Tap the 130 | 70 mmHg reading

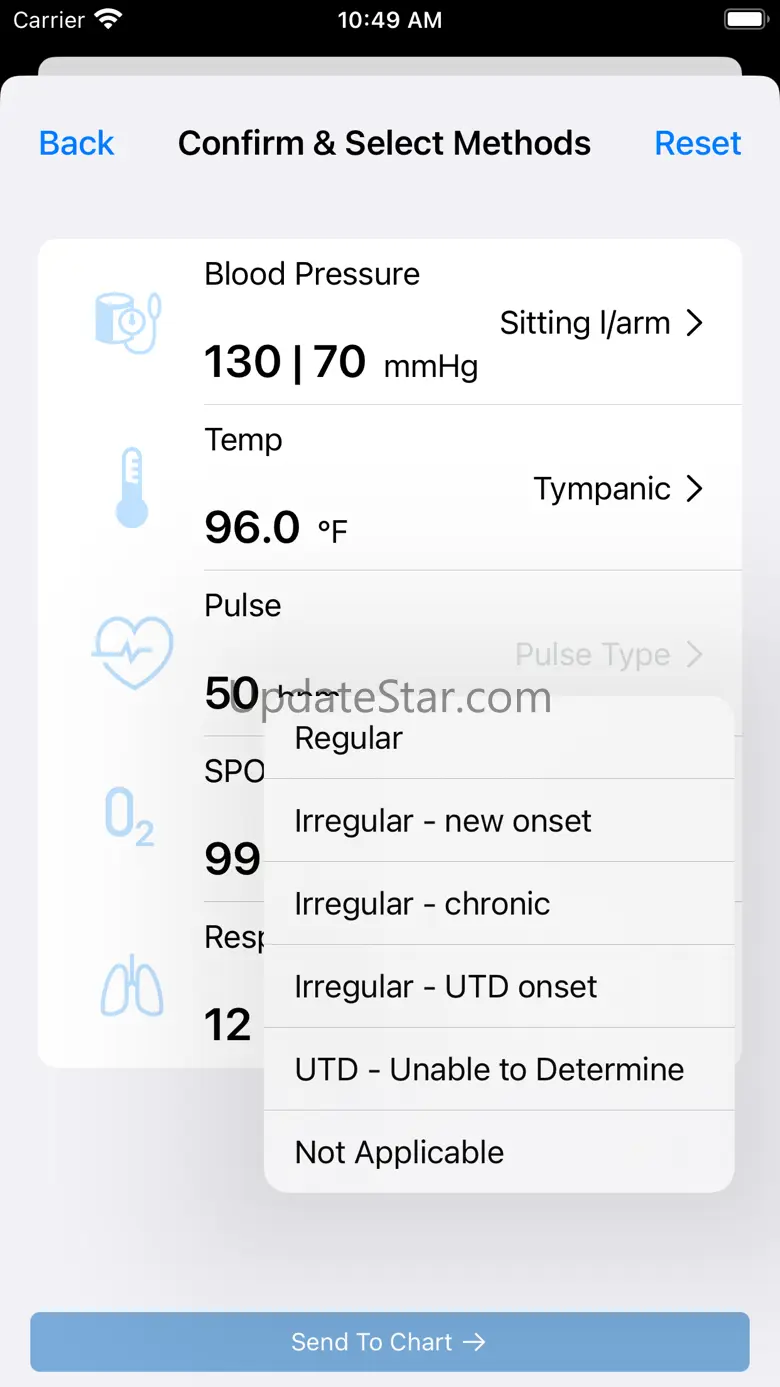pos(340,362)
